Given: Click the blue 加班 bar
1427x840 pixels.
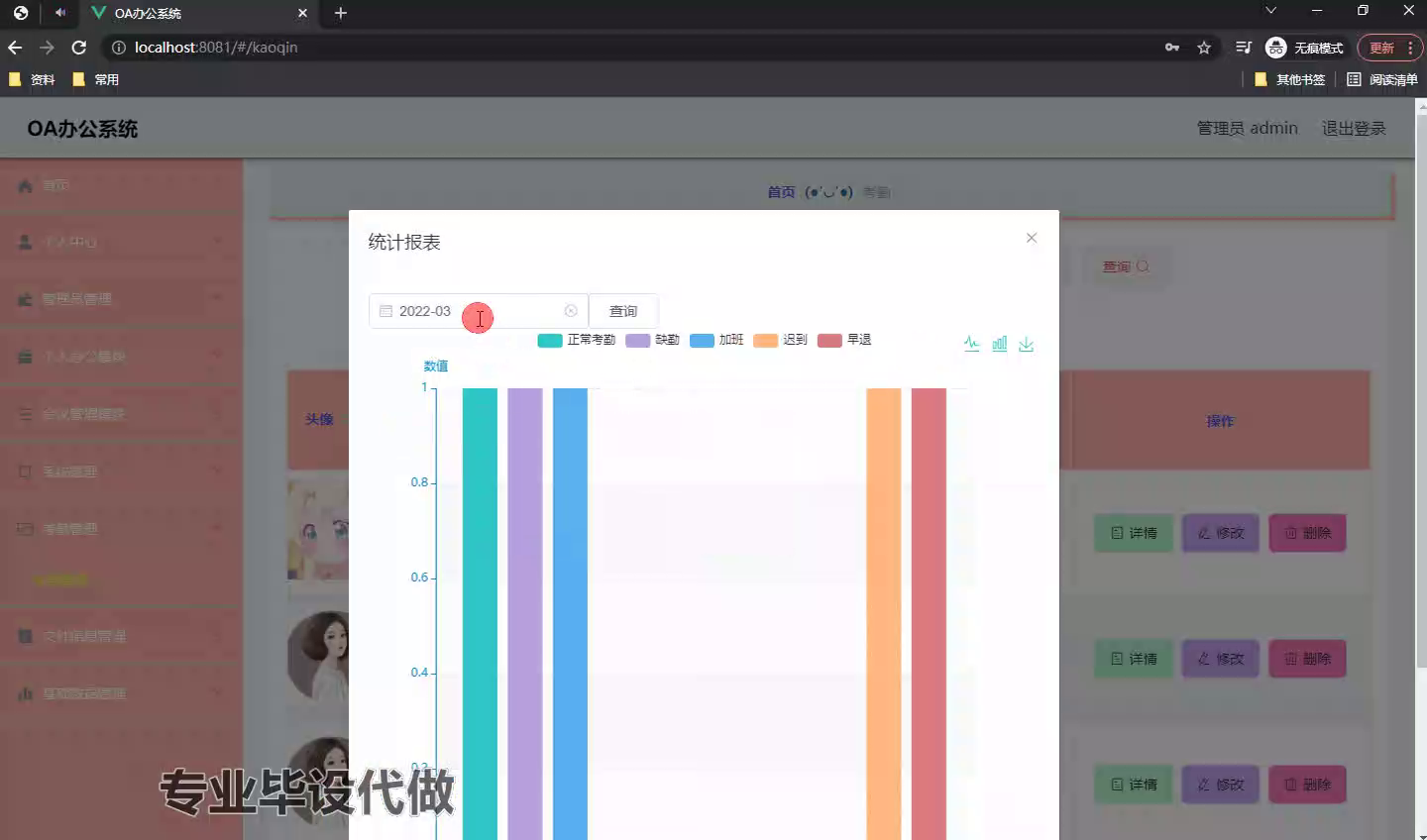Looking at the screenshot, I should click(x=570, y=614).
